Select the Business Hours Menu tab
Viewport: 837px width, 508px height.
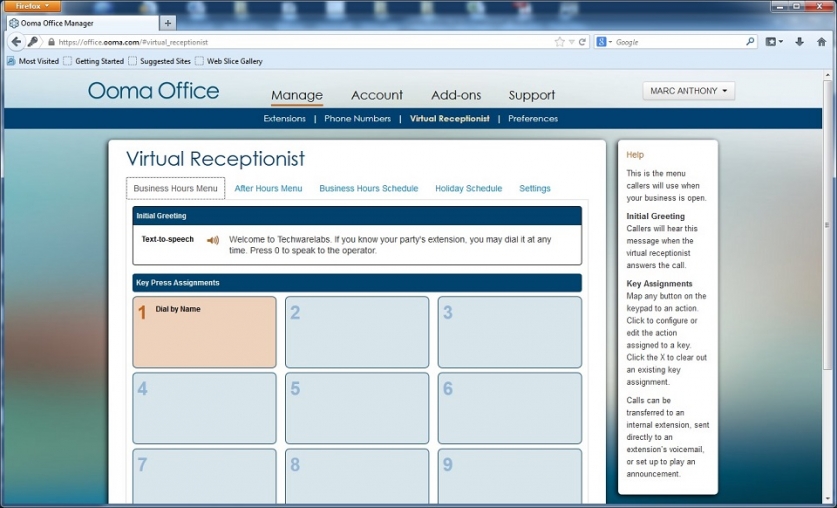[x=176, y=188]
